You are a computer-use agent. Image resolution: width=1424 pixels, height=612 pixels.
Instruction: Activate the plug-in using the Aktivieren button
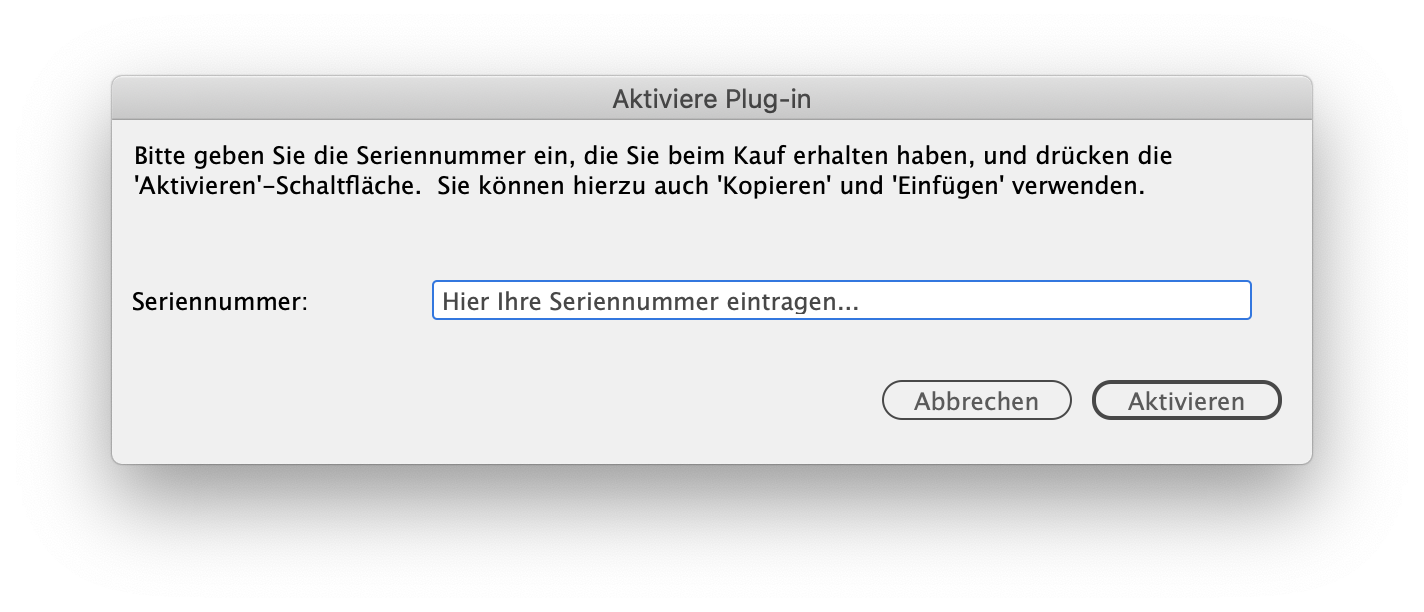coord(1186,401)
